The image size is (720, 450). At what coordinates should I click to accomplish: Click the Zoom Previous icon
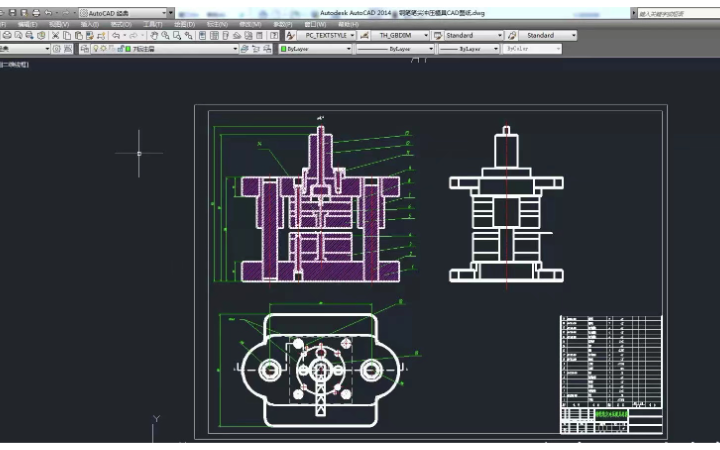pyautogui.click(x=188, y=35)
